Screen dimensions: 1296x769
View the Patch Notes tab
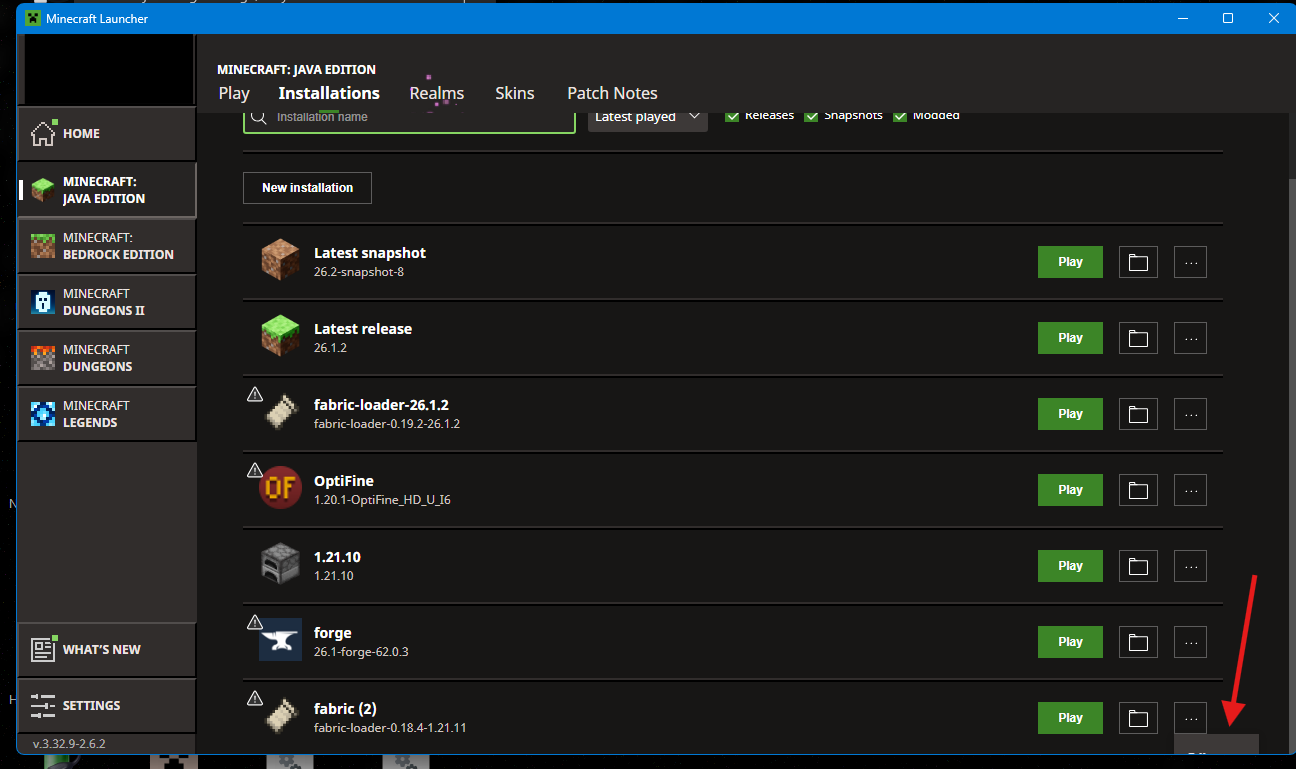(x=612, y=93)
